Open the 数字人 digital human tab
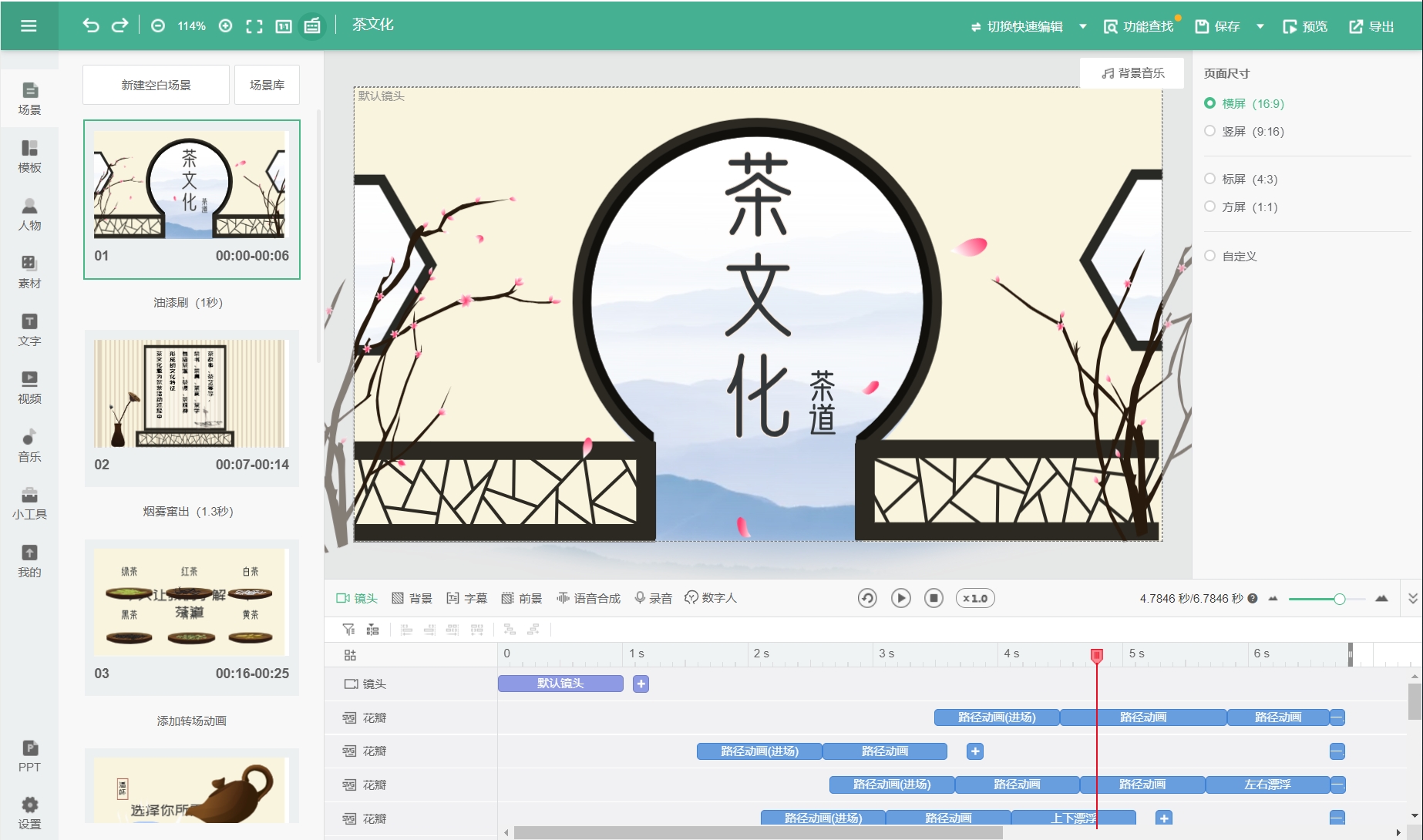 [x=711, y=598]
